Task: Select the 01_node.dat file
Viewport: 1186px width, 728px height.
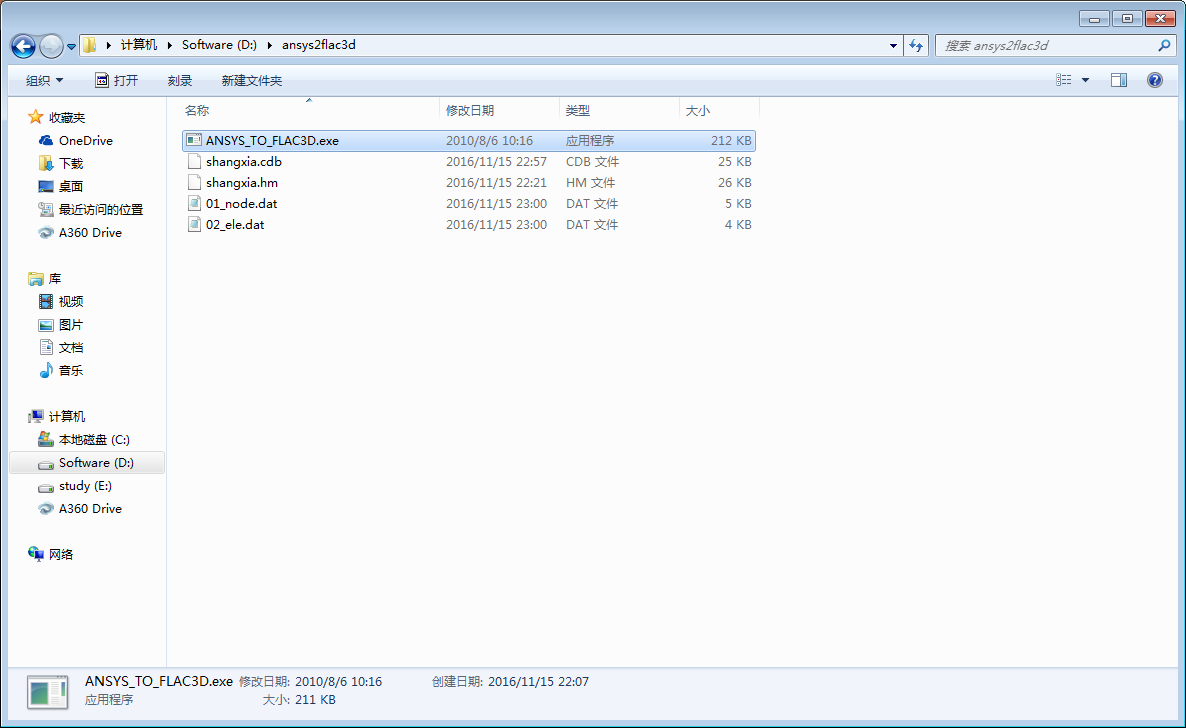Action: [241, 204]
